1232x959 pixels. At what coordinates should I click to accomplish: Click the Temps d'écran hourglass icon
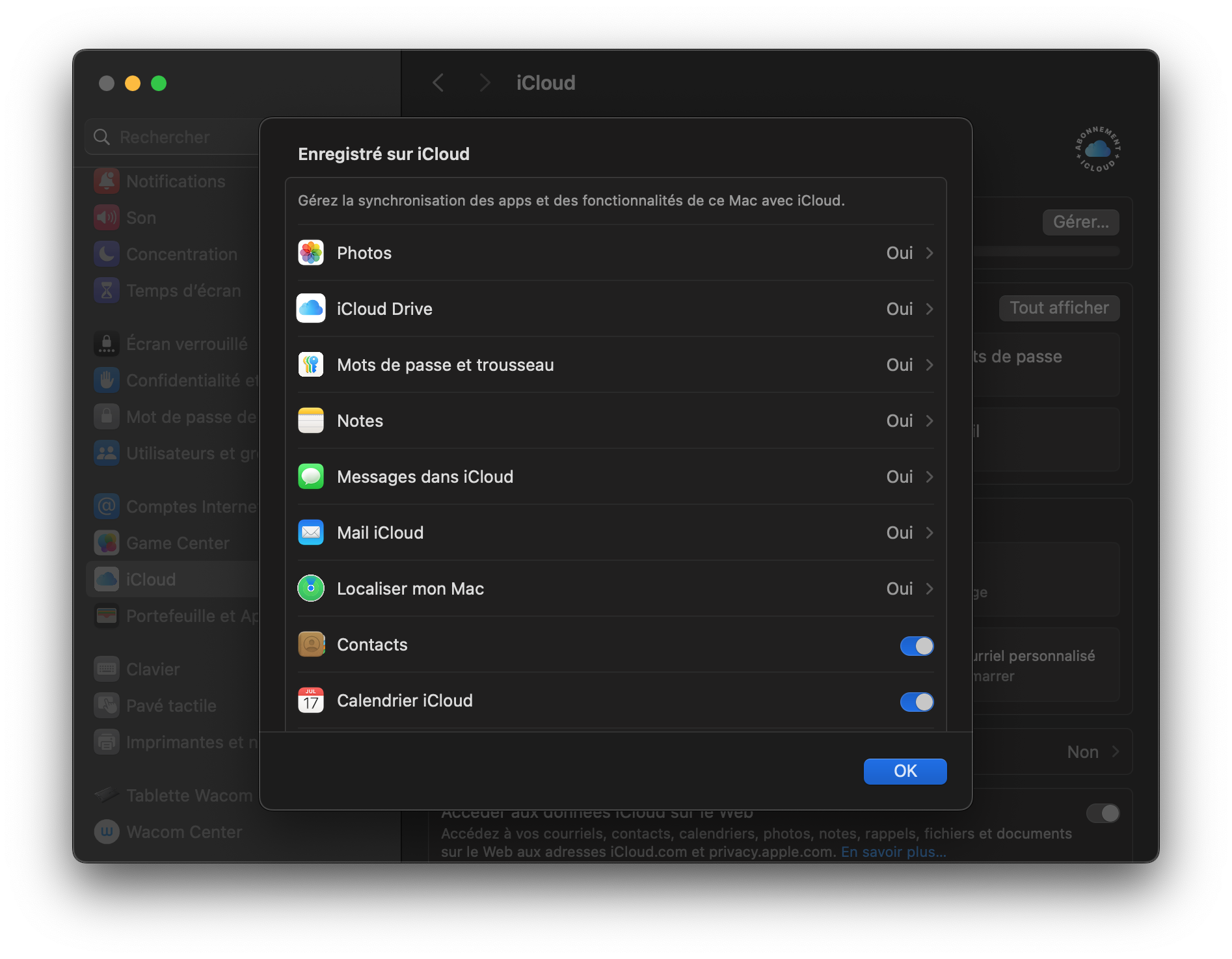pos(107,291)
